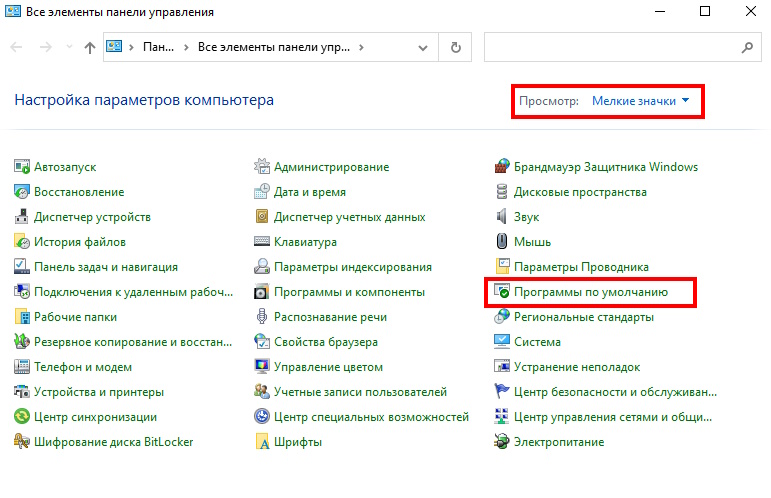The height and width of the screenshot is (498, 771).
Task: Open the Автозапуск icon
Action: click(22, 167)
